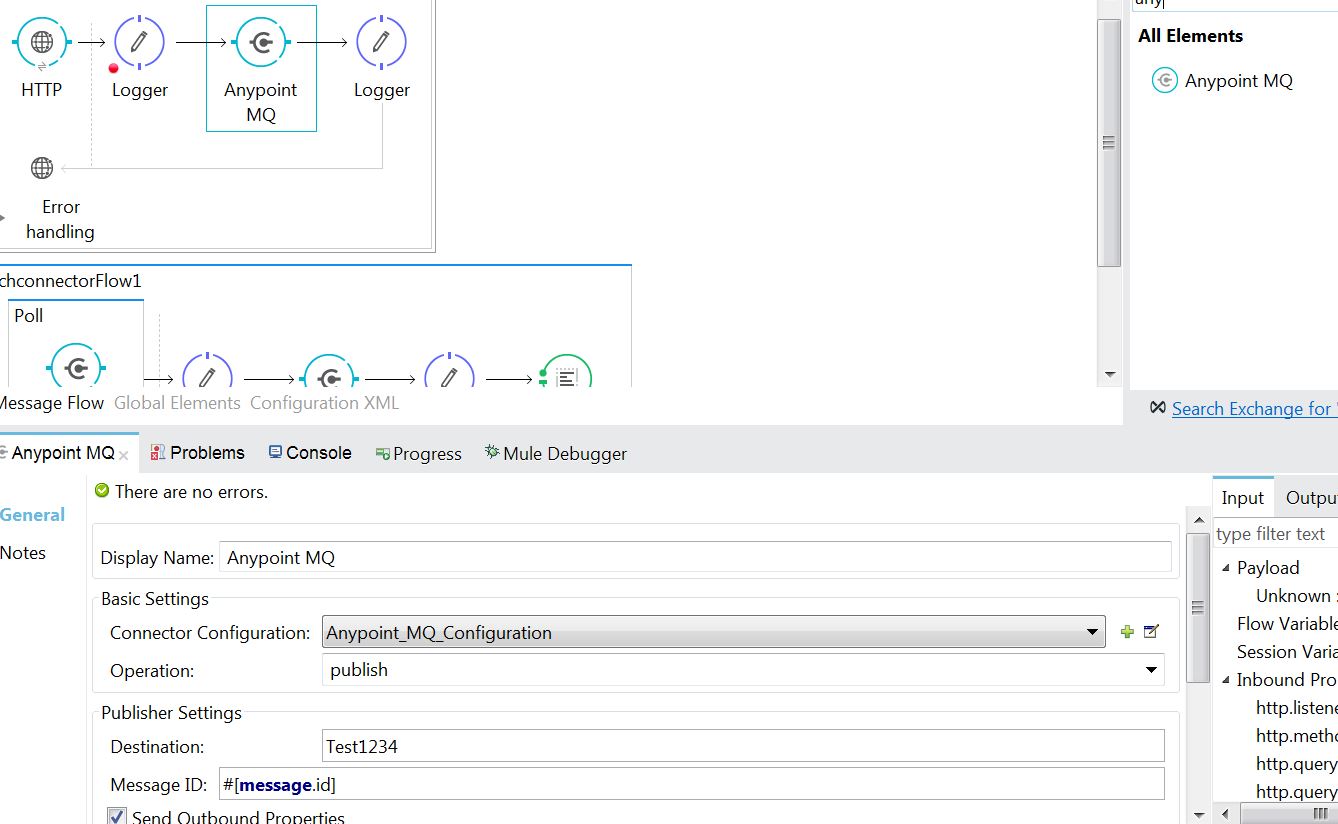
Task: Toggle the Send Outbound Properties checkbox
Action: [x=118, y=816]
